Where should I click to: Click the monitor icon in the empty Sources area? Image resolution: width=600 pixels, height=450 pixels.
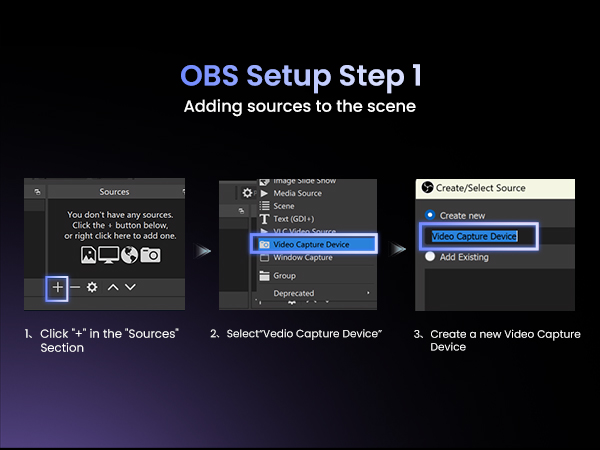tap(108, 254)
